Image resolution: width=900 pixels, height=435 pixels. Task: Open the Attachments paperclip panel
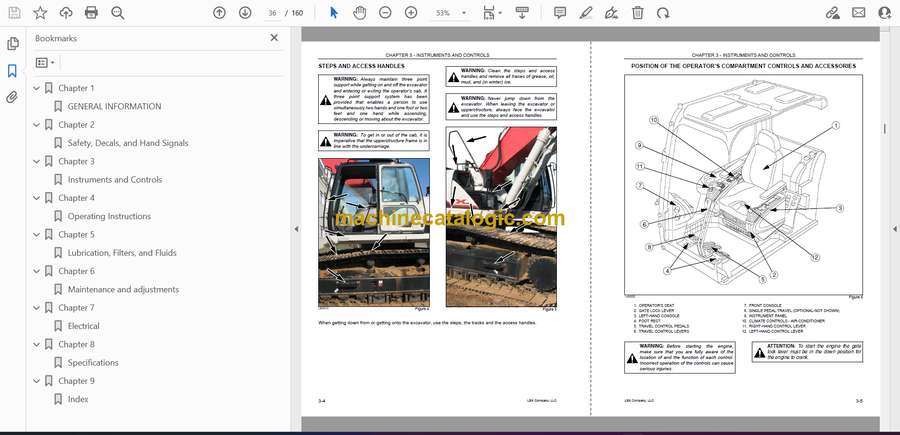(12, 97)
